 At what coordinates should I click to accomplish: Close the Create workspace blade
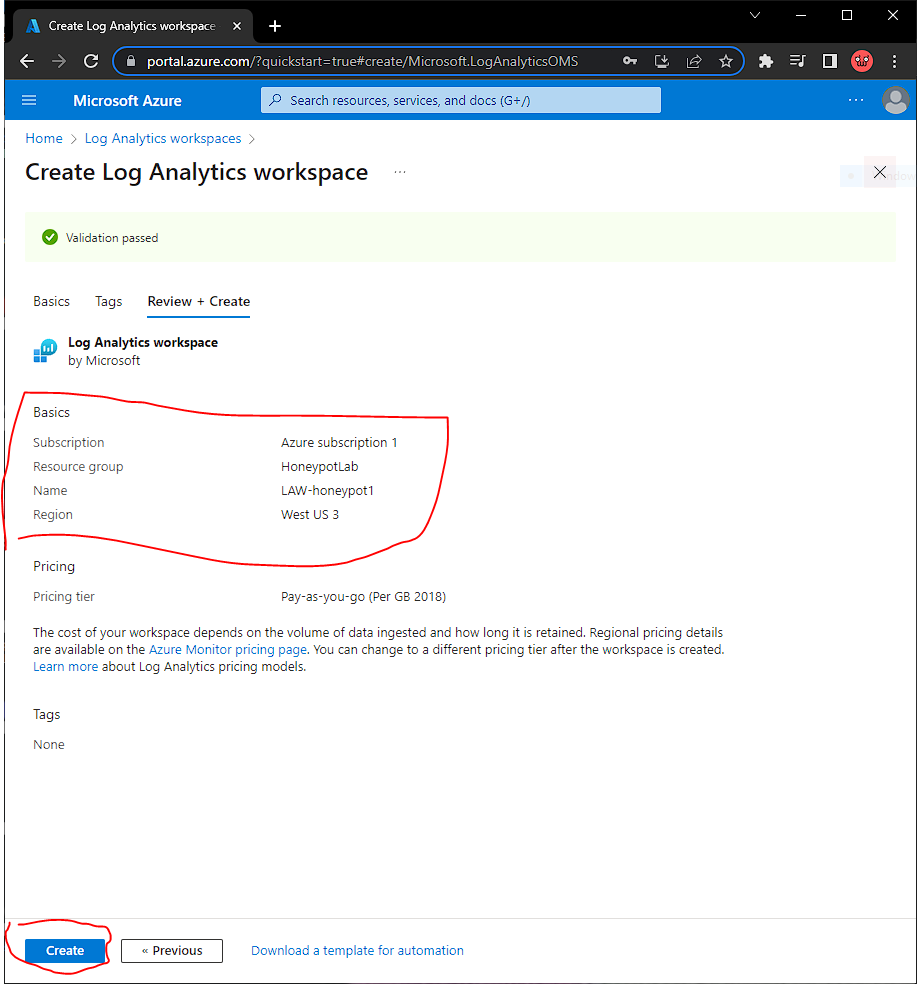880,172
